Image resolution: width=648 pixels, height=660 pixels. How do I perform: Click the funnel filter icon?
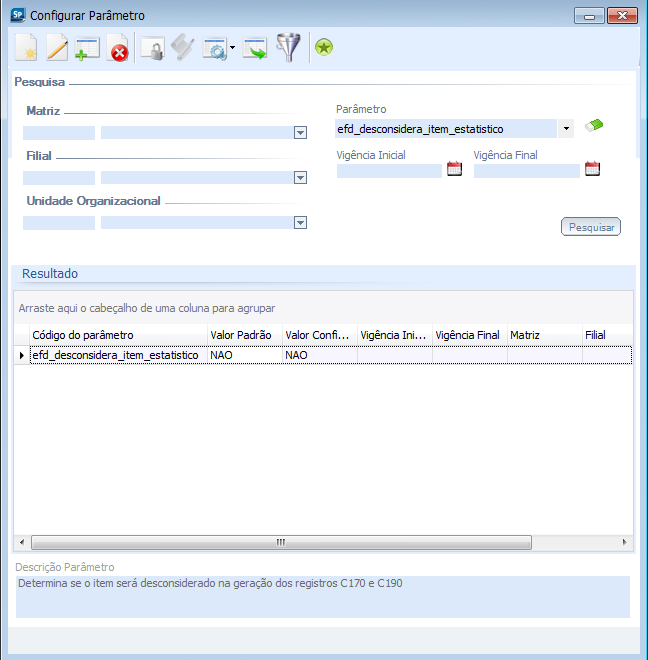288,48
